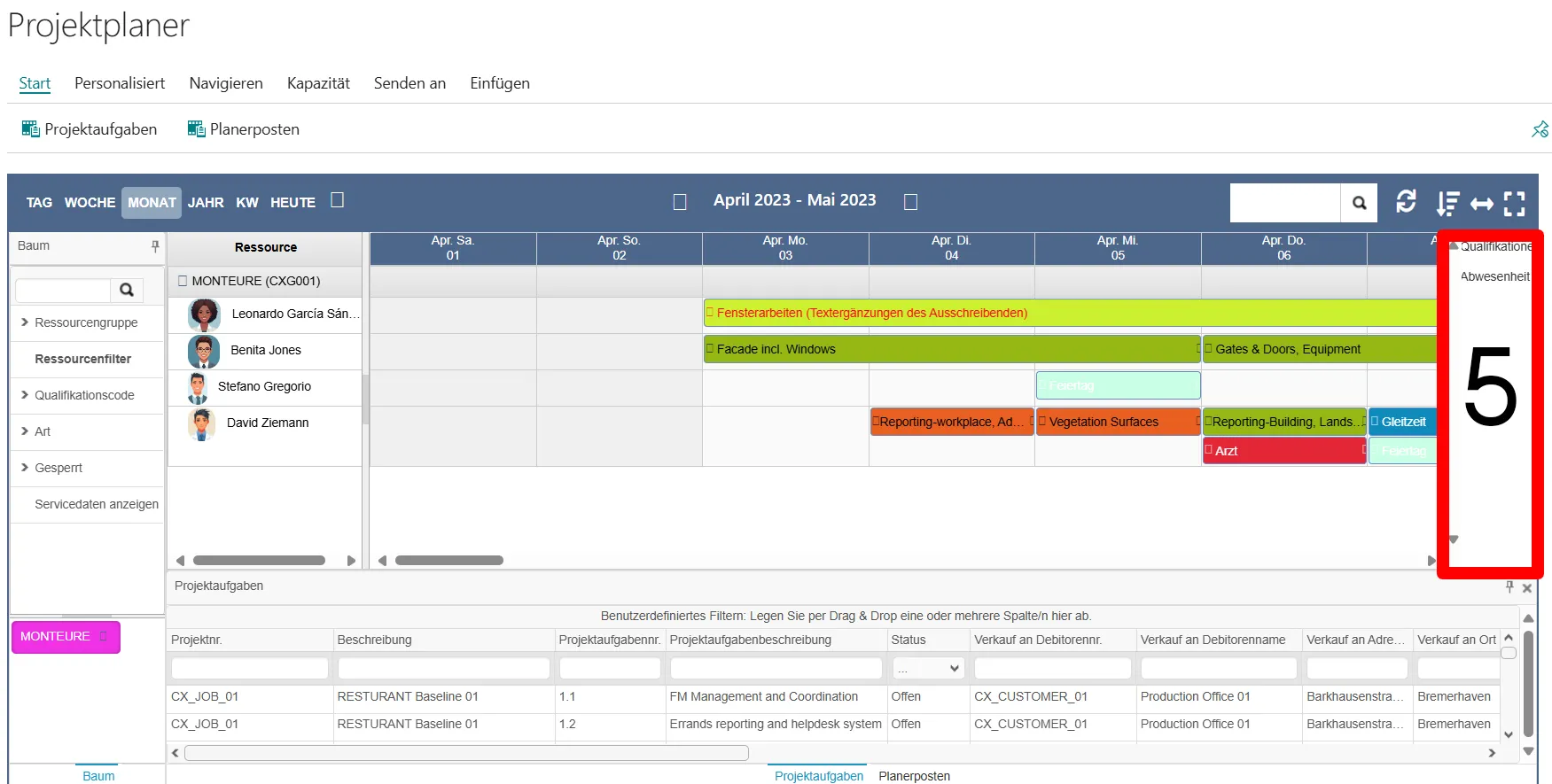1552x784 pixels.
Task: Expand the Ressourcengruppe tree node
Action: point(25,322)
